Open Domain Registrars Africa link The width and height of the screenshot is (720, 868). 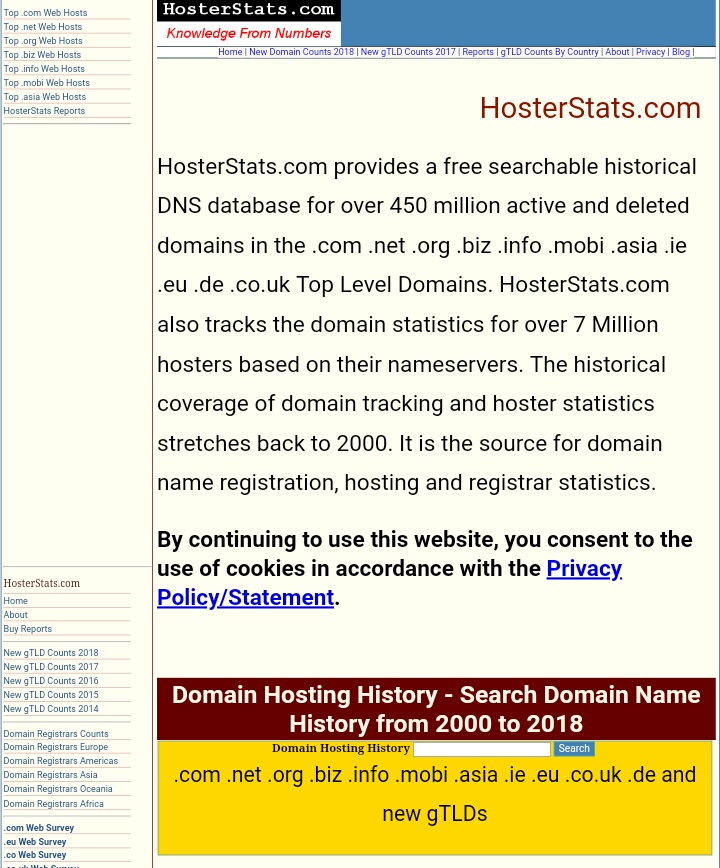pos(54,803)
